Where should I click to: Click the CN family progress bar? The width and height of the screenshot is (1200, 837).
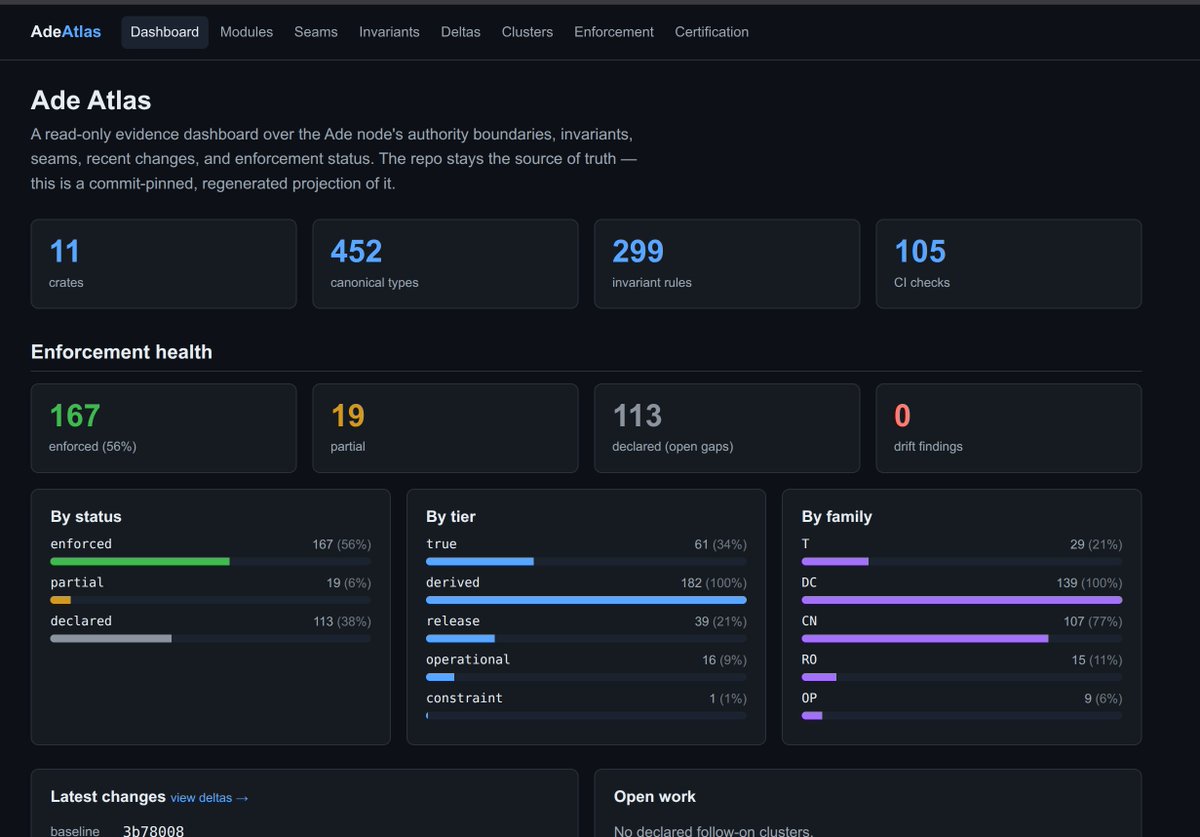(x=925, y=638)
